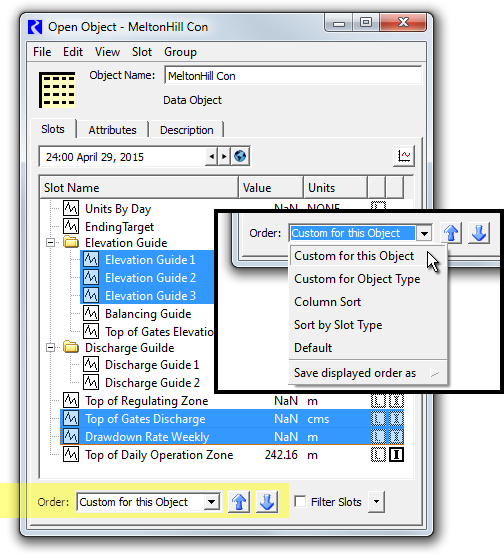Click the blue down arrow beside bottom Order
The image size is (504, 556).
[x=267, y=502]
